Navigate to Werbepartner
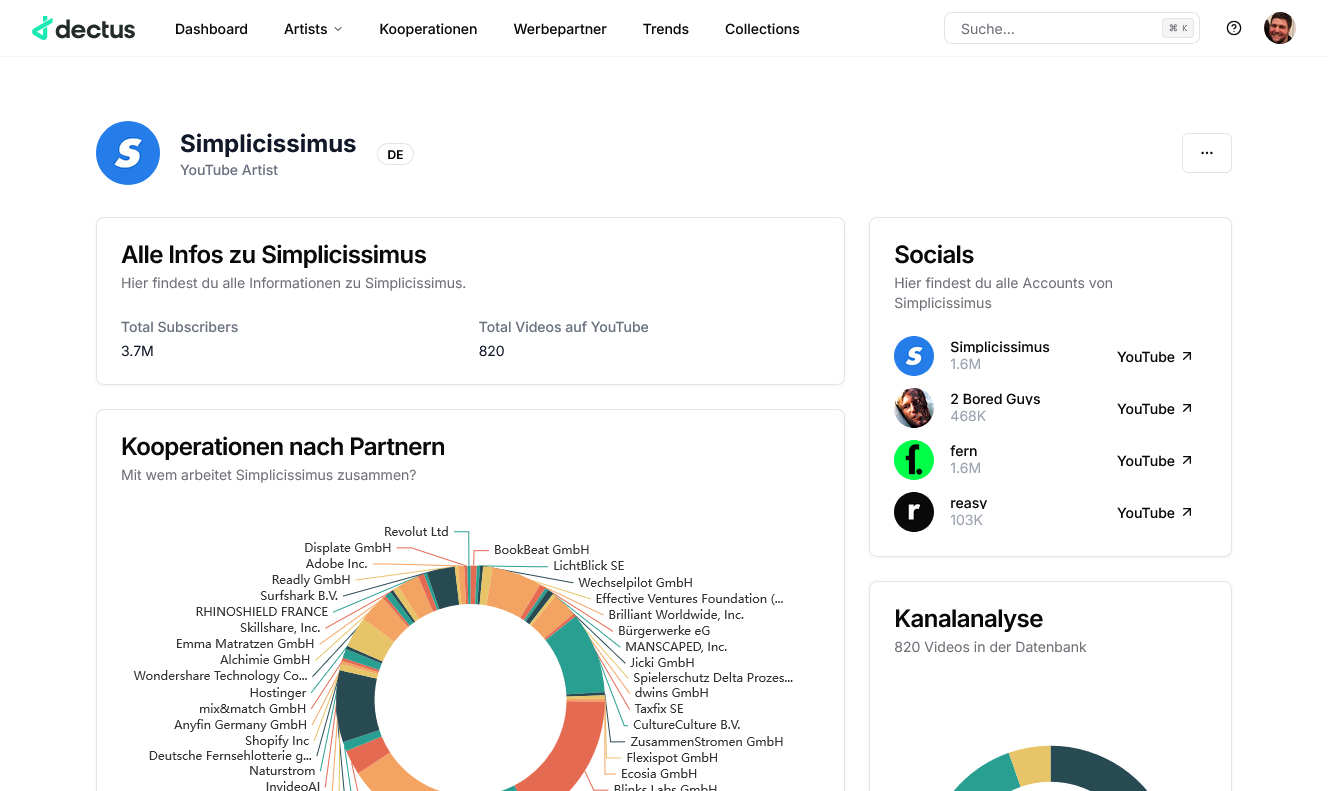This screenshot has width=1328, height=791. point(560,29)
